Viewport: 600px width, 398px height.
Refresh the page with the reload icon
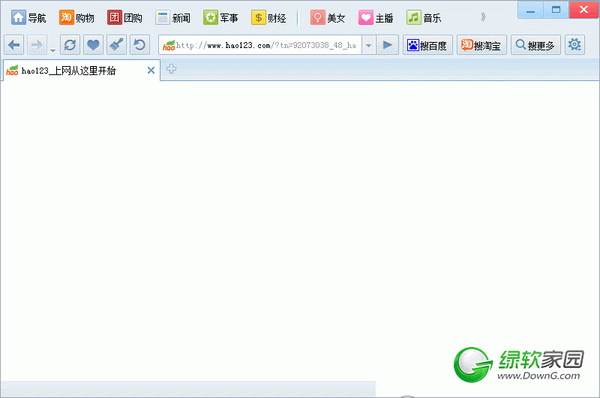[x=70, y=45]
